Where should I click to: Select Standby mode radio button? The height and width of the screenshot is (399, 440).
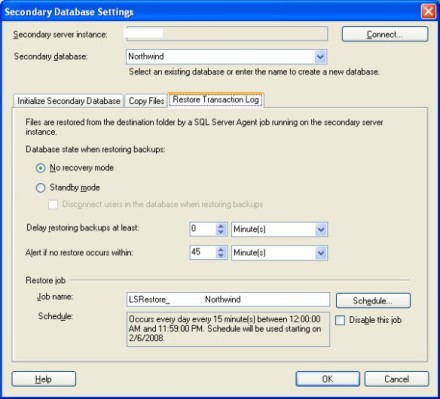tap(40, 188)
